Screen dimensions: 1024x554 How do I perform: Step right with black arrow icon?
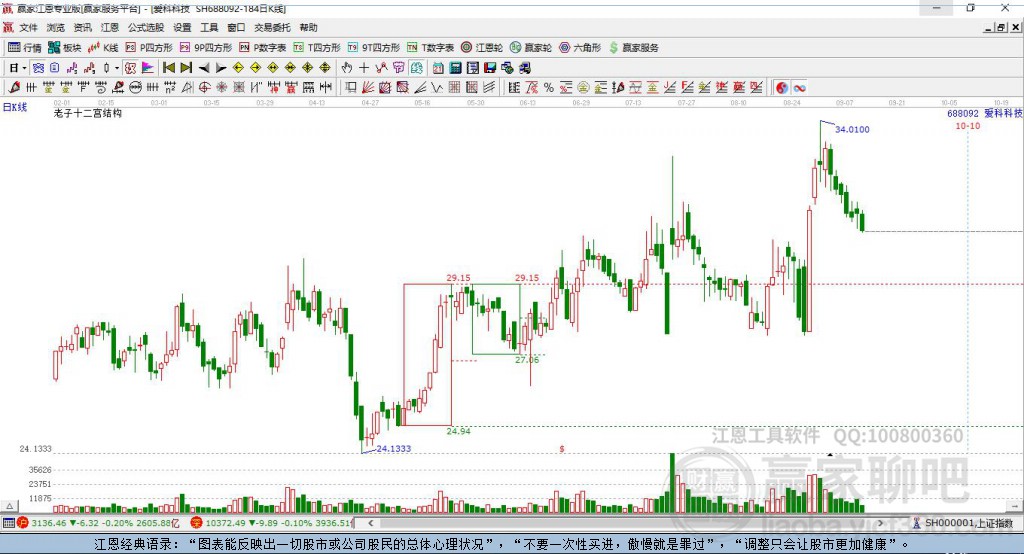pos(221,68)
